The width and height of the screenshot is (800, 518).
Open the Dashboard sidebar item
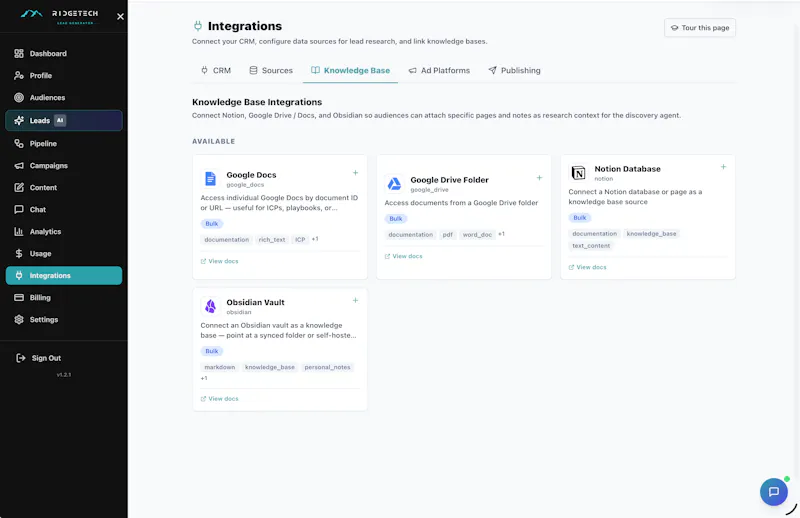tap(64, 54)
